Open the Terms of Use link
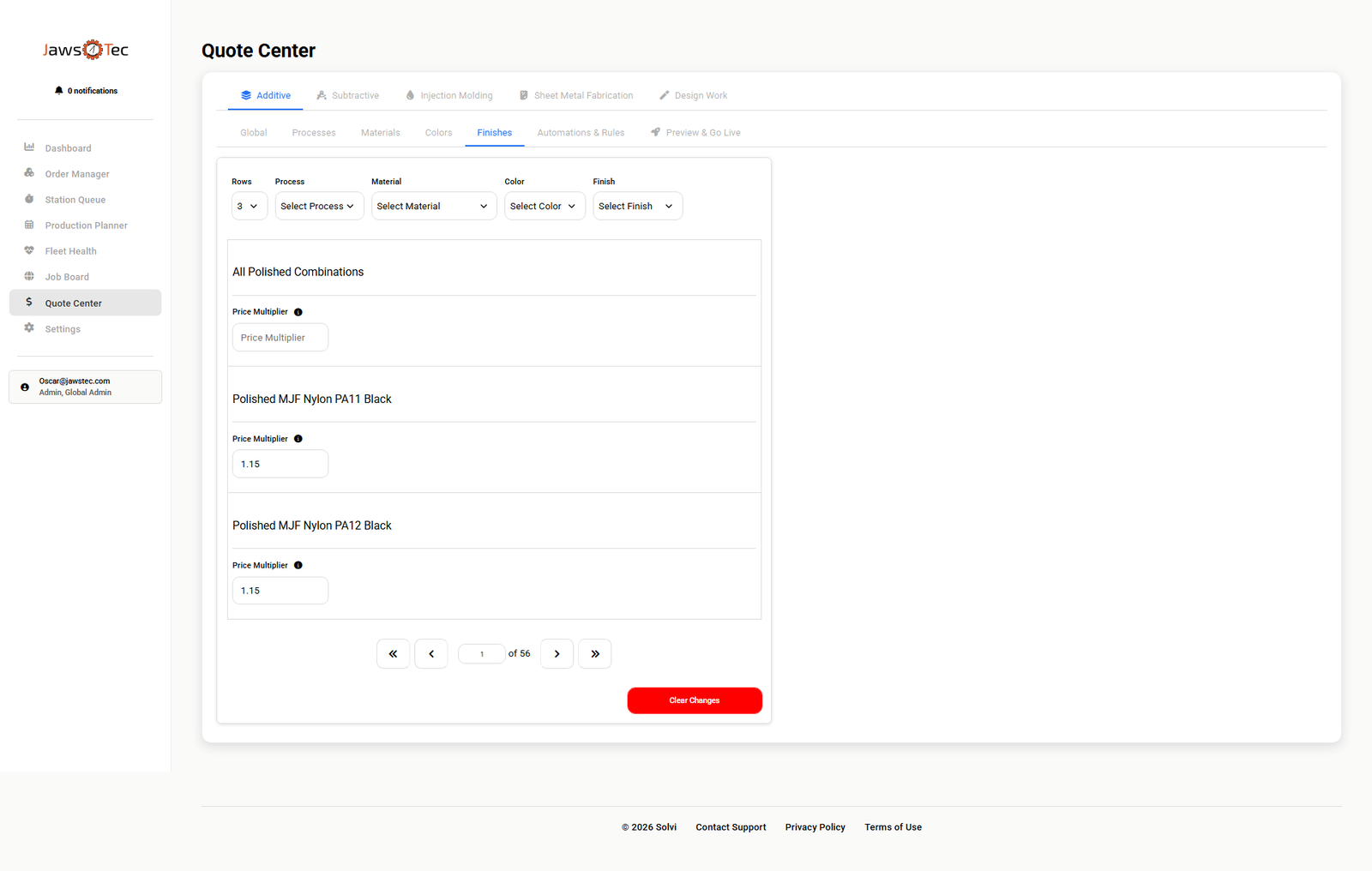 [893, 827]
